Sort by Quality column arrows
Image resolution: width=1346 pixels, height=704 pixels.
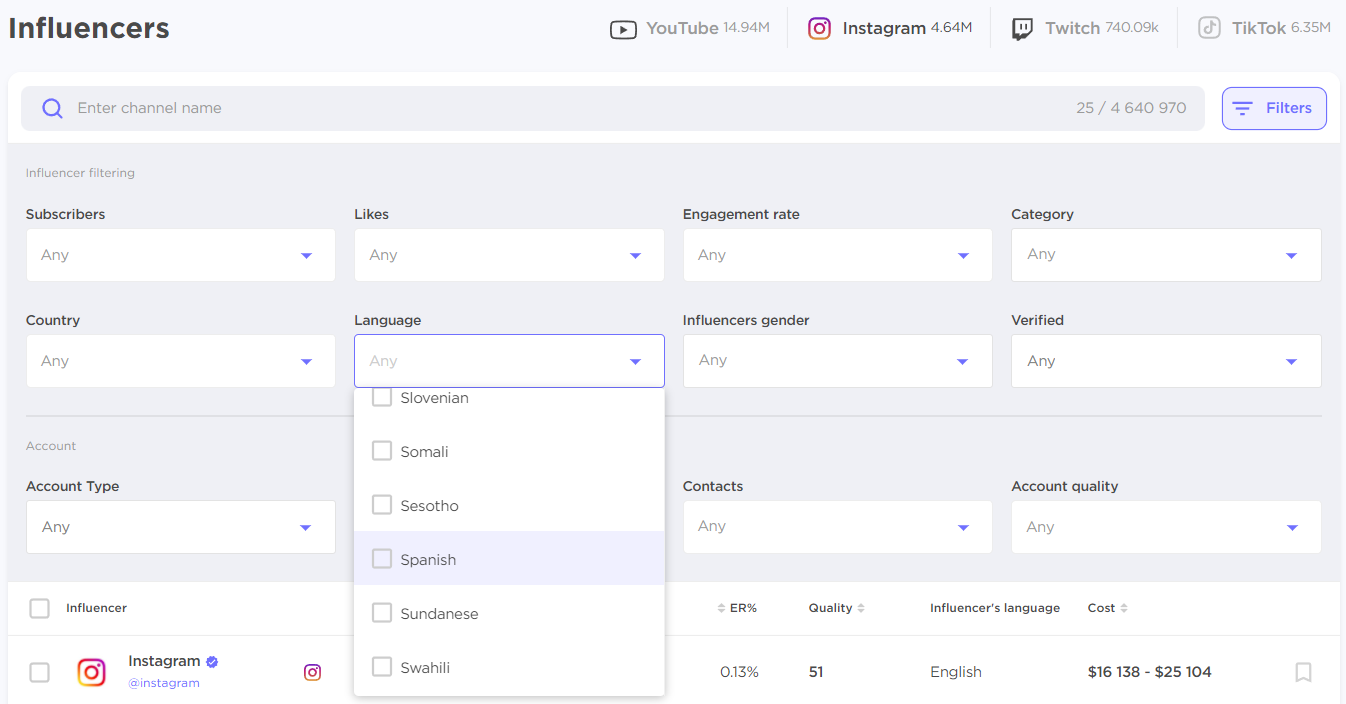click(x=861, y=608)
